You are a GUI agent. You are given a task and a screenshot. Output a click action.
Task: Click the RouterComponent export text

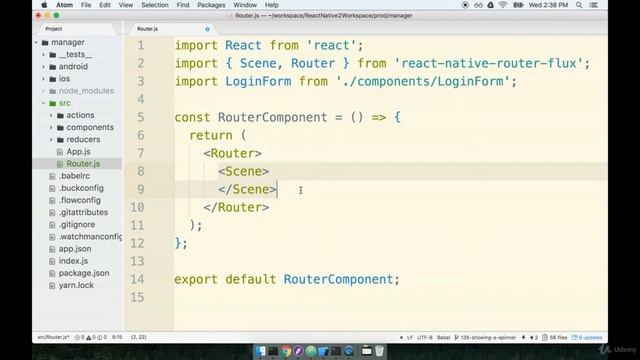click(338, 280)
